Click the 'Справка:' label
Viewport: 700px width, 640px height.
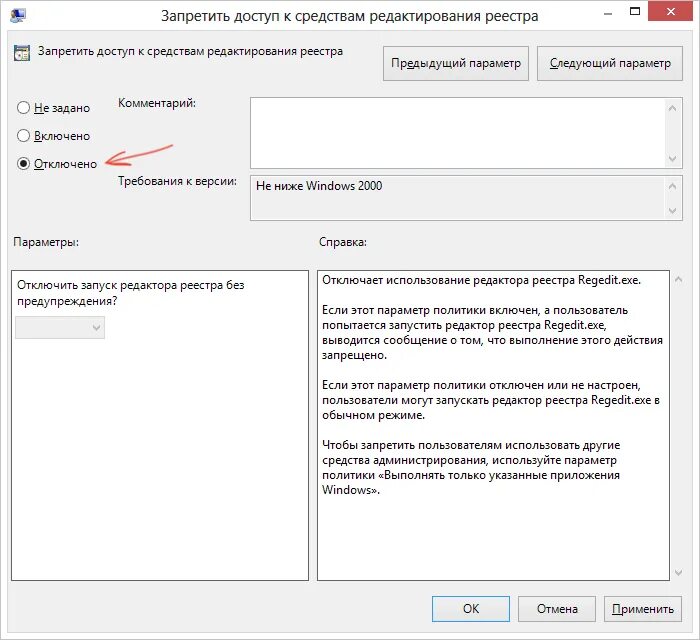(343, 242)
